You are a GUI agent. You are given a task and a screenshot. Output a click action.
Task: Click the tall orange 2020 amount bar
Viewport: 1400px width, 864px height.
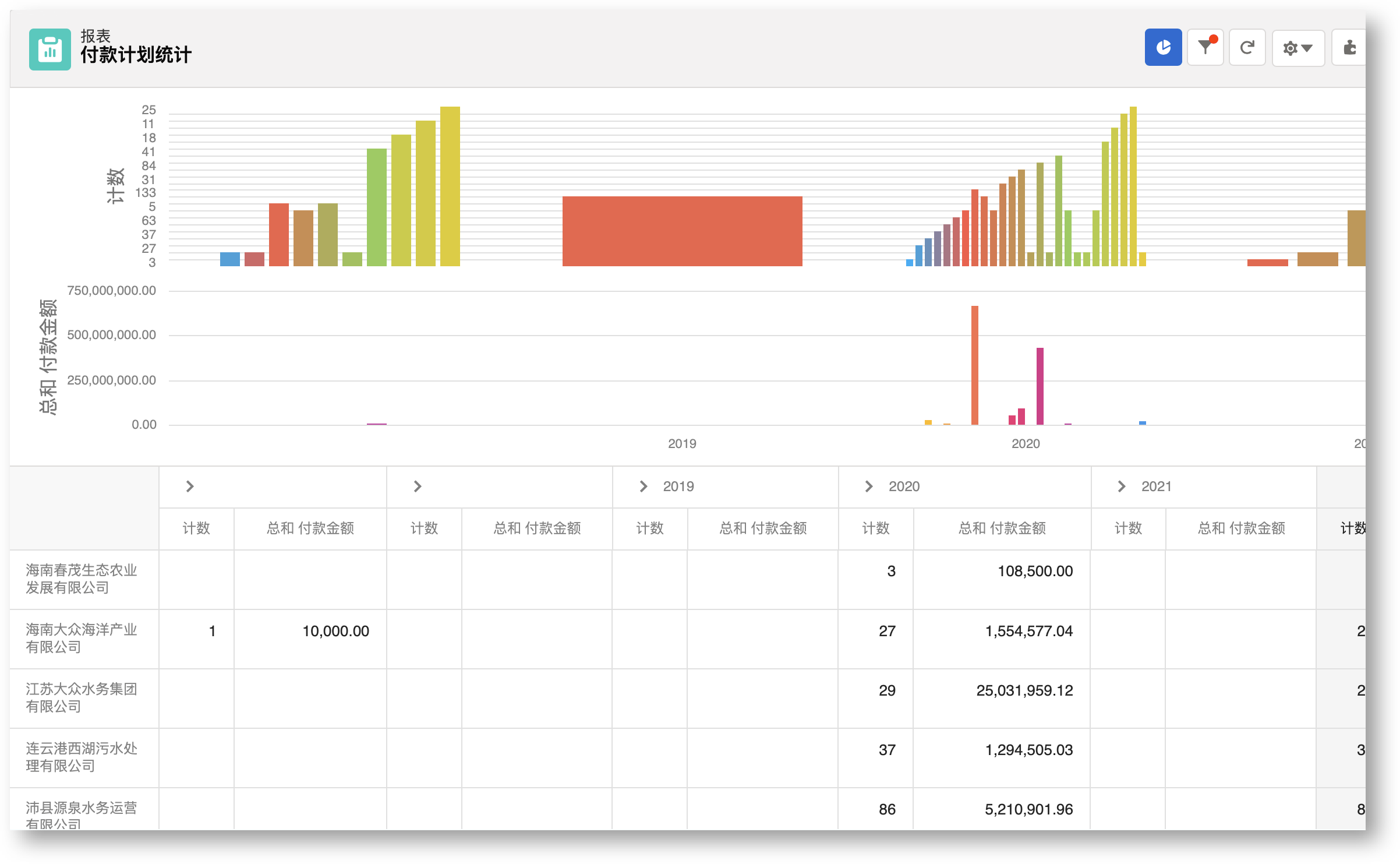pyautogui.click(x=974, y=365)
